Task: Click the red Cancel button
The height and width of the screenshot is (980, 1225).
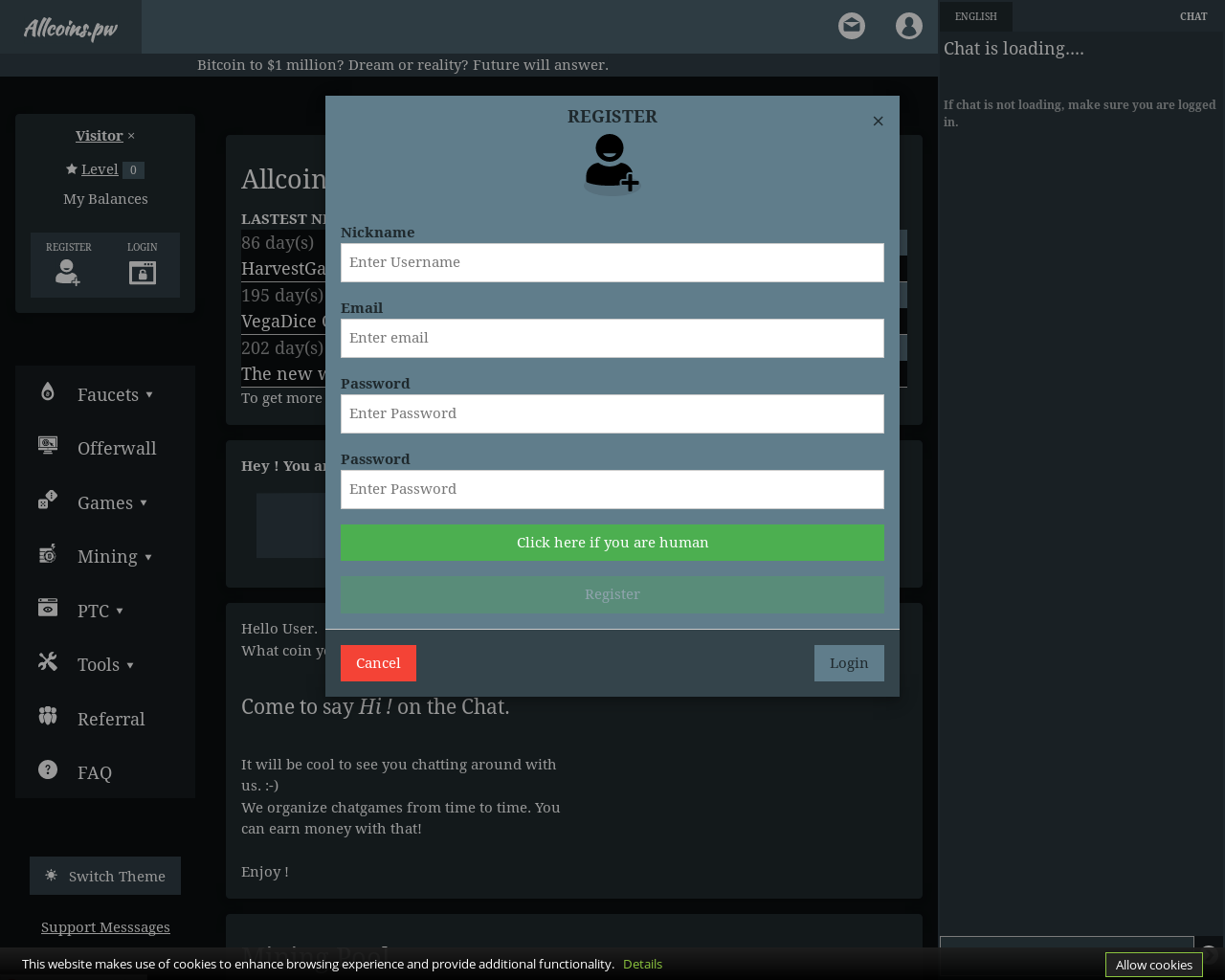Action: (378, 663)
